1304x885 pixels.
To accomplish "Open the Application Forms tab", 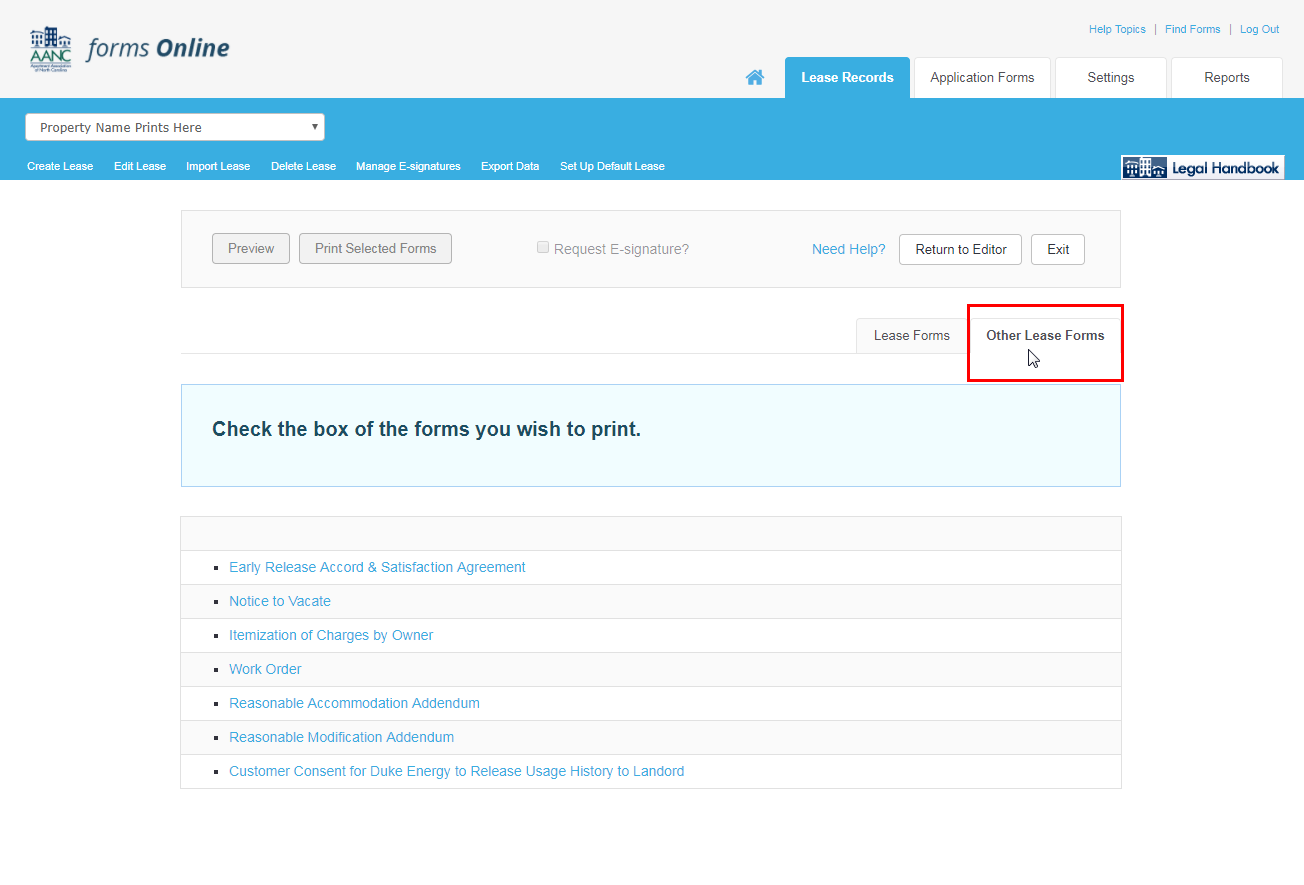I will (x=982, y=78).
